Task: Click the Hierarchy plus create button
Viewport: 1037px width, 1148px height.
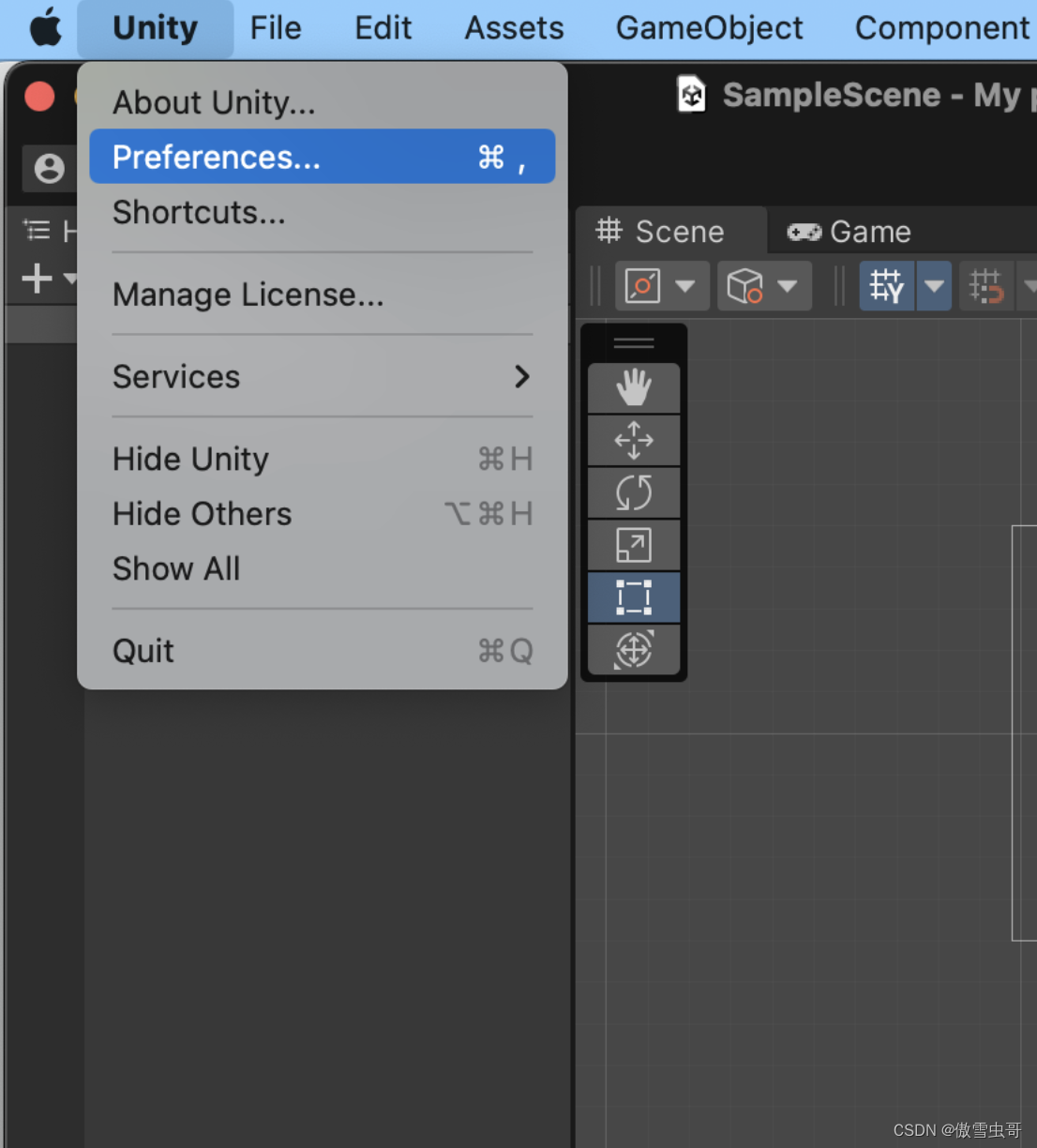Action: (x=38, y=279)
